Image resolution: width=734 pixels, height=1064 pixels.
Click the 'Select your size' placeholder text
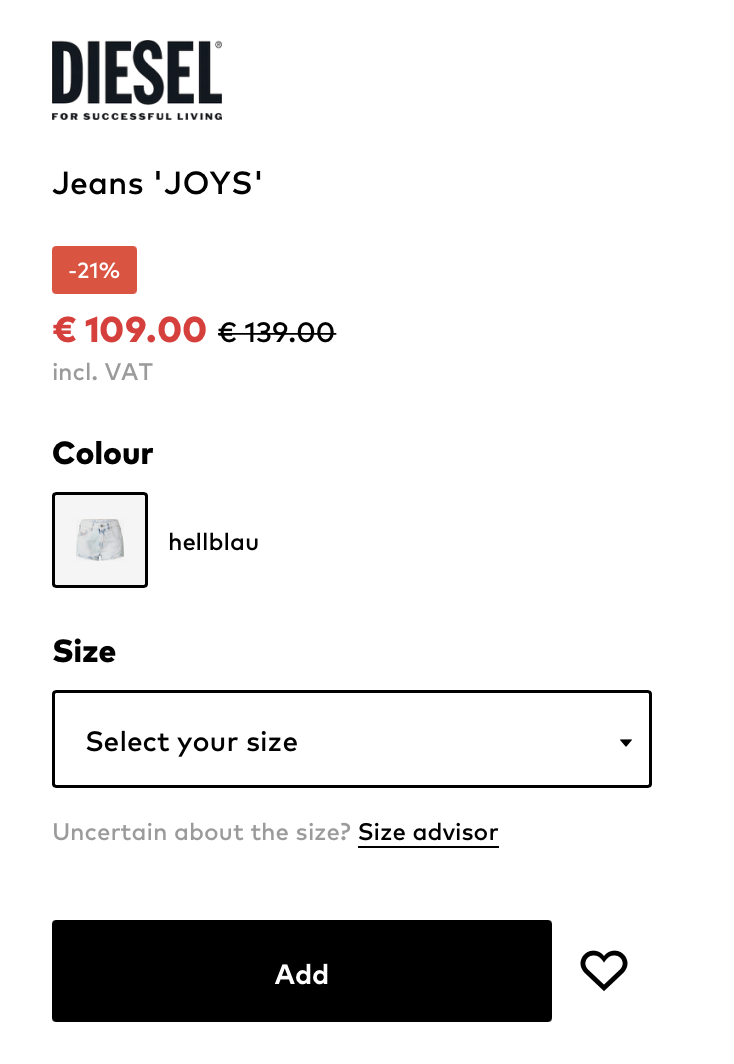[192, 742]
